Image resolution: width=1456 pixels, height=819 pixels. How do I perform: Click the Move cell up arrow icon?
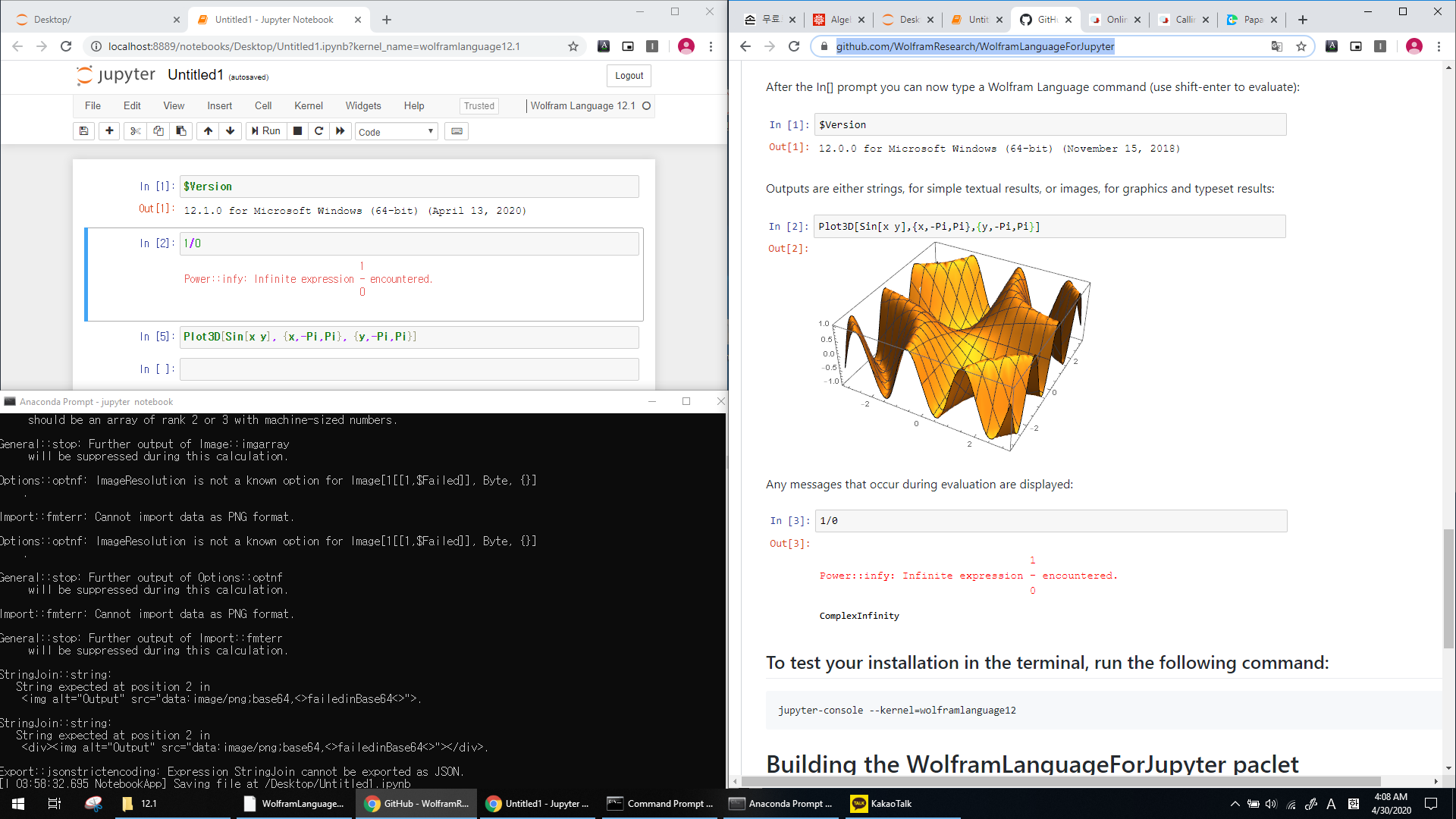pos(207,131)
